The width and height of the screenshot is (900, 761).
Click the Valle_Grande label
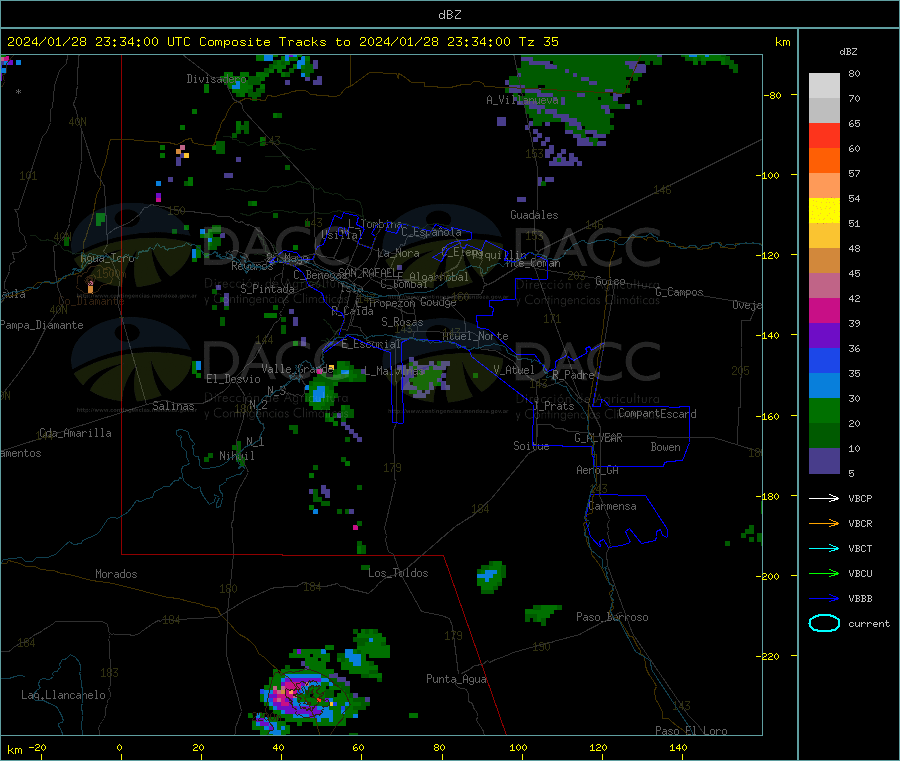[x=297, y=369]
